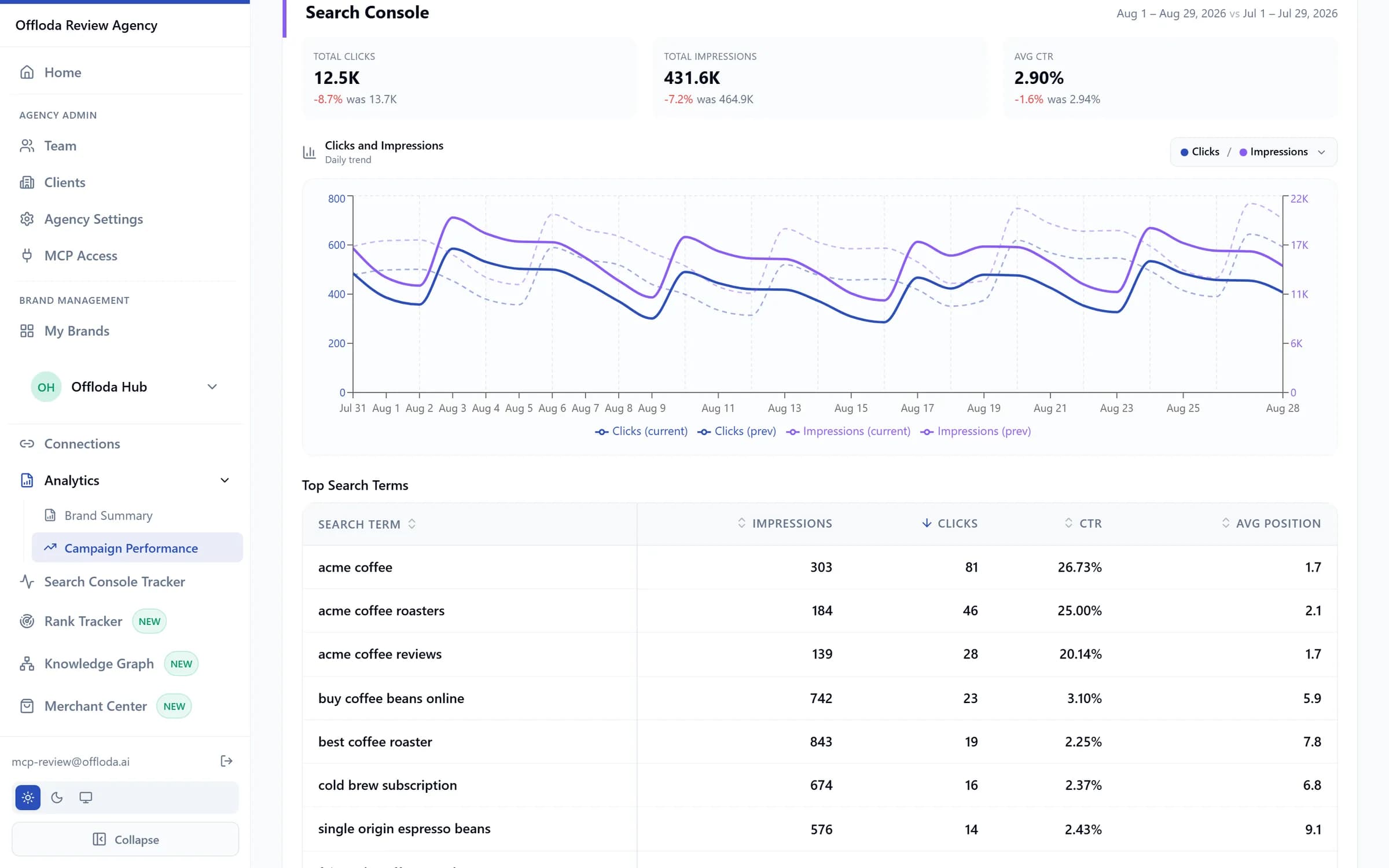The width and height of the screenshot is (1389, 868).
Task: Select the 'single origin espresso beans' row
Action: (820, 829)
